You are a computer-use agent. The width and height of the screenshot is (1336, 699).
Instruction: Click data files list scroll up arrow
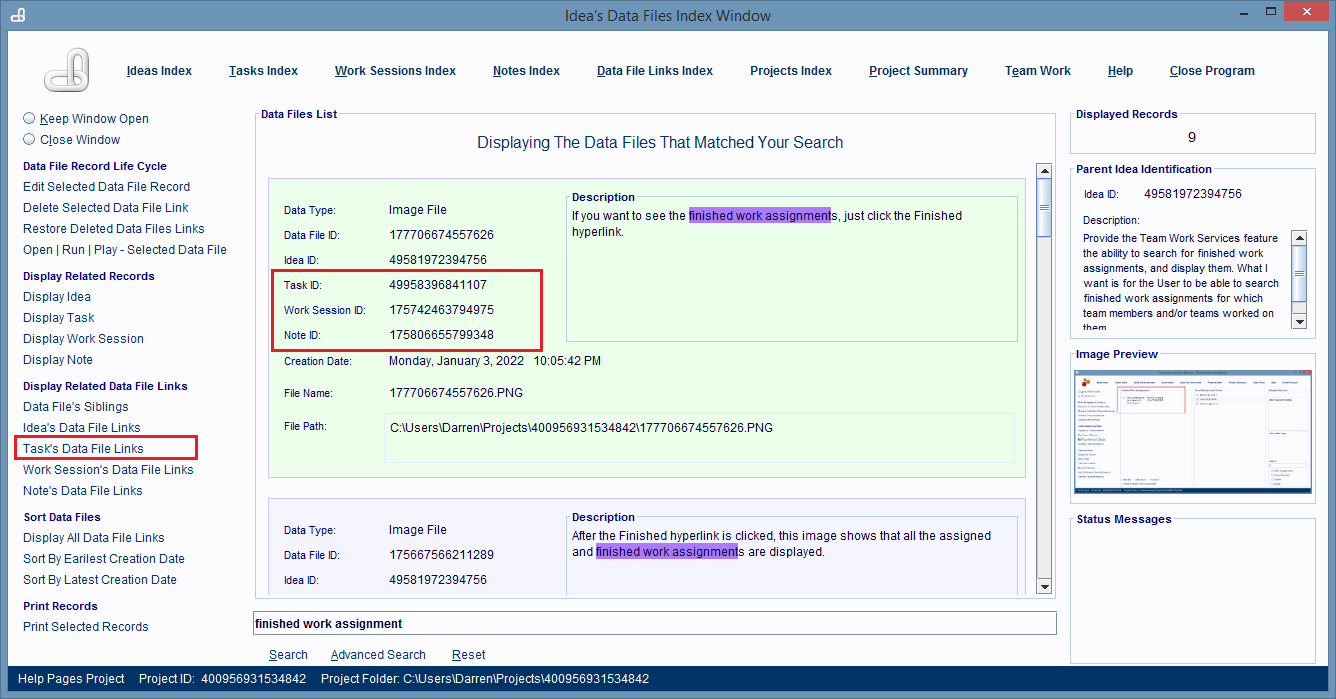tap(1044, 172)
